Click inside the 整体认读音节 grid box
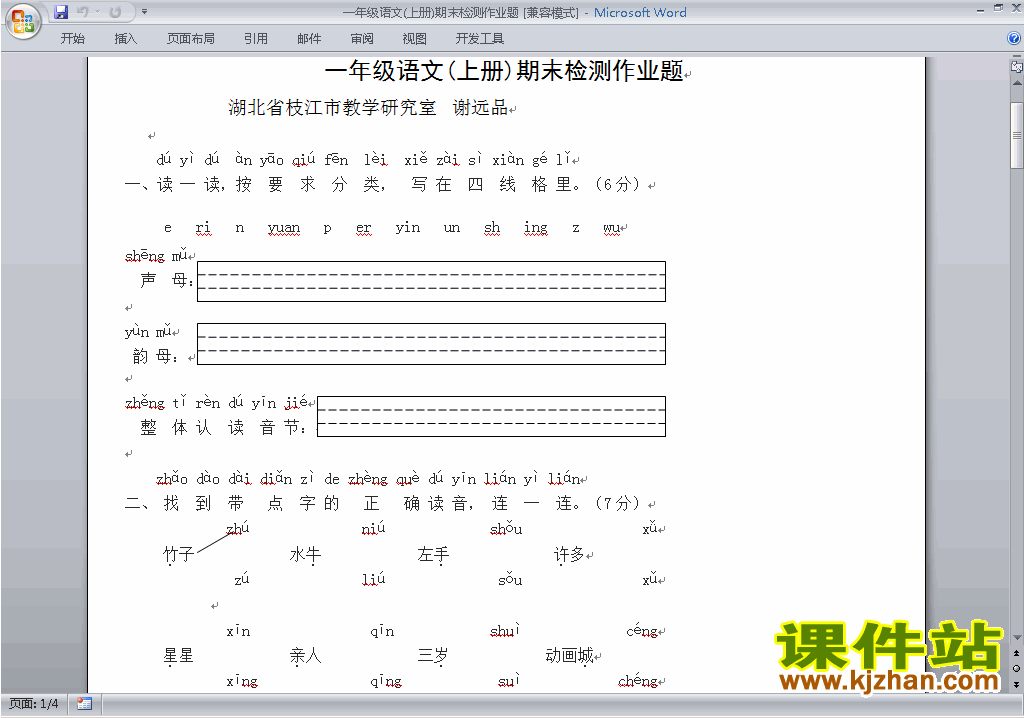Screen dimensions: 1024x718 point(491,416)
